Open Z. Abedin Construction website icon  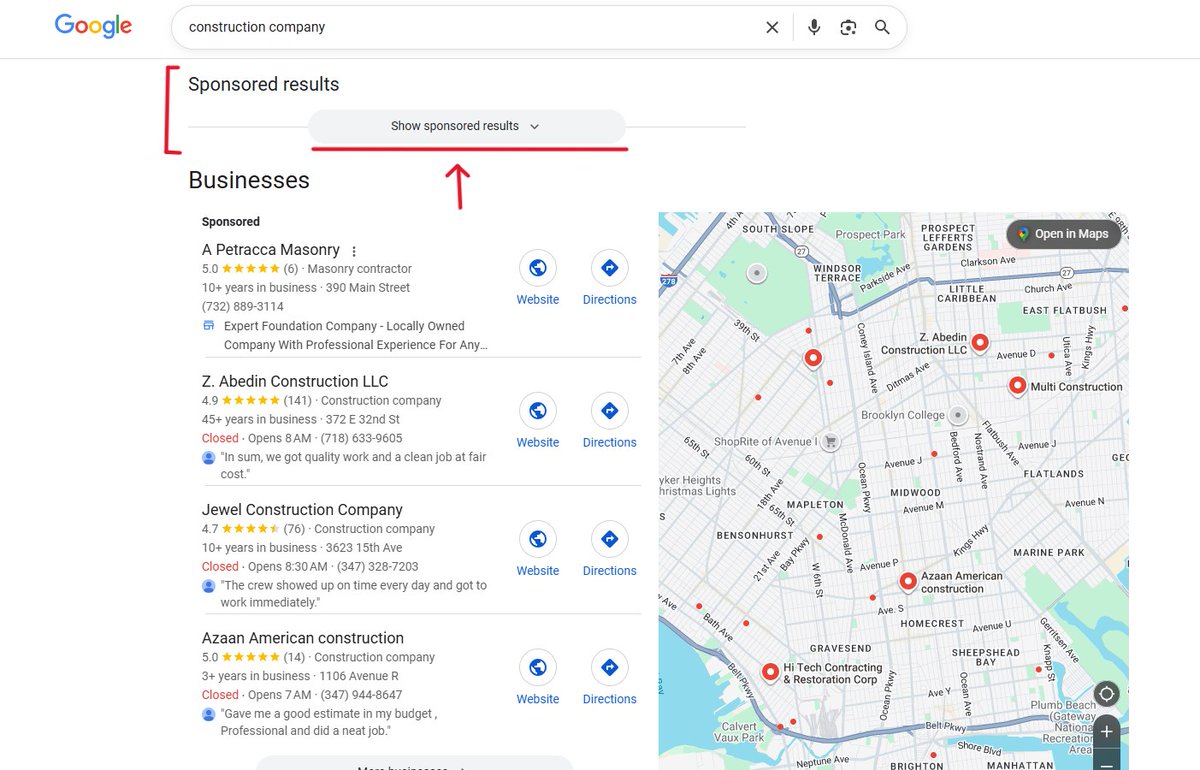click(x=538, y=411)
